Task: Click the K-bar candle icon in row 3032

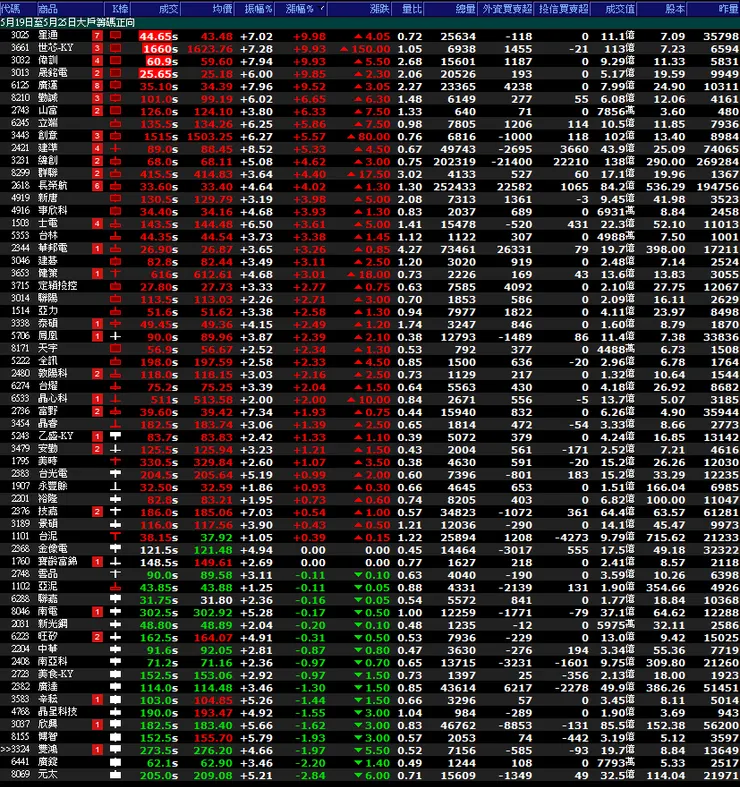Action: point(115,61)
